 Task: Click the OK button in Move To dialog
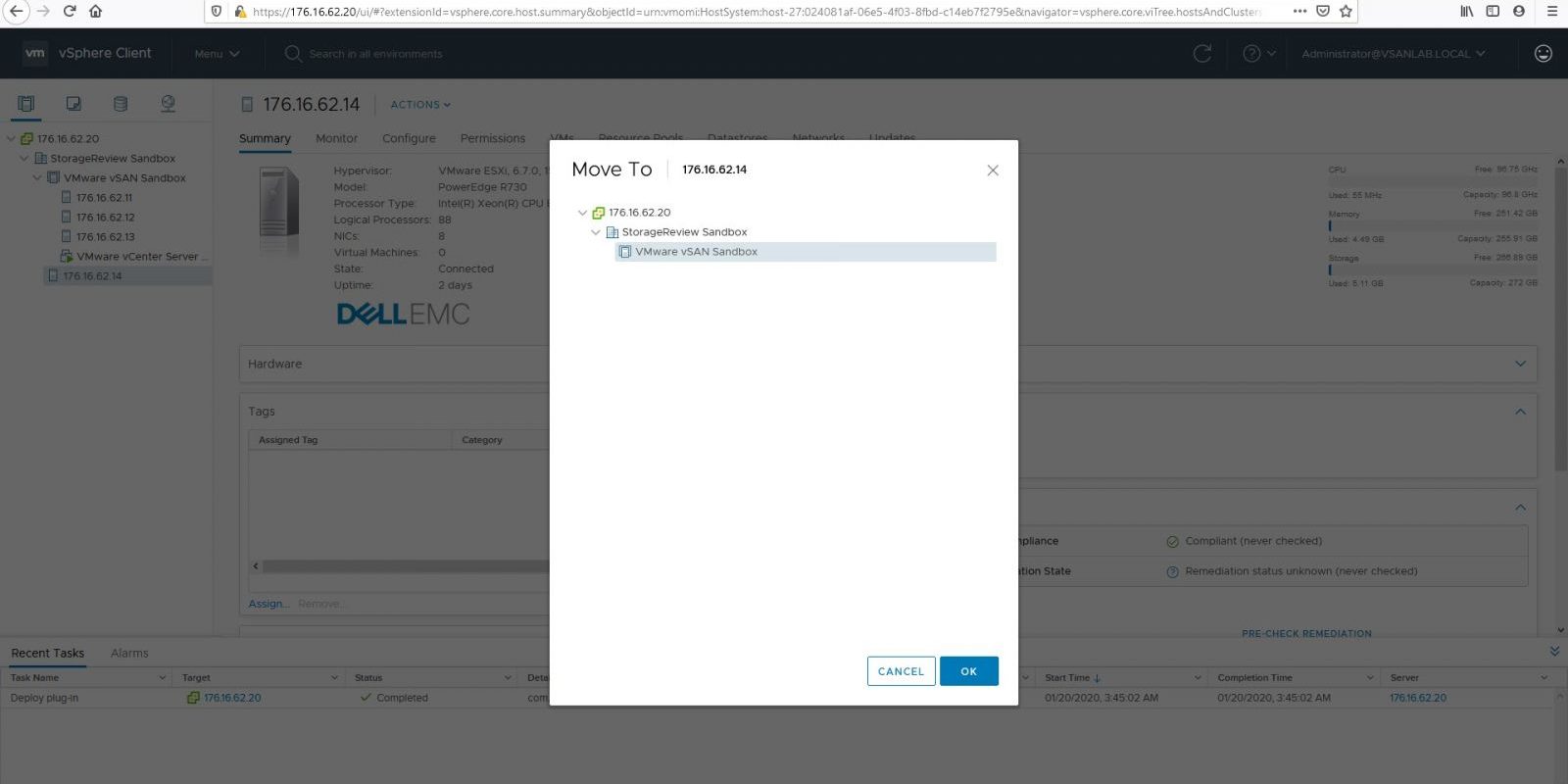pyautogui.click(x=968, y=671)
